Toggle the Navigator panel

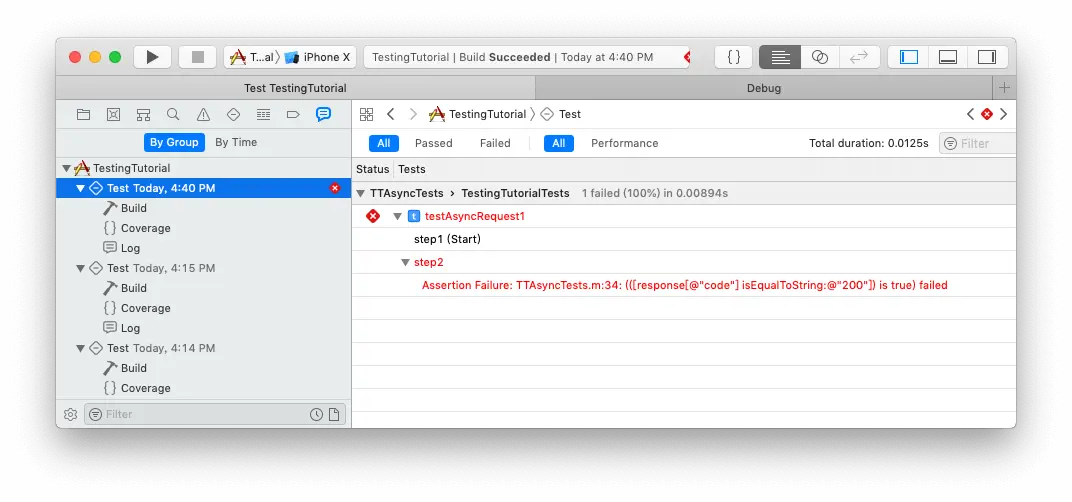click(909, 57)
